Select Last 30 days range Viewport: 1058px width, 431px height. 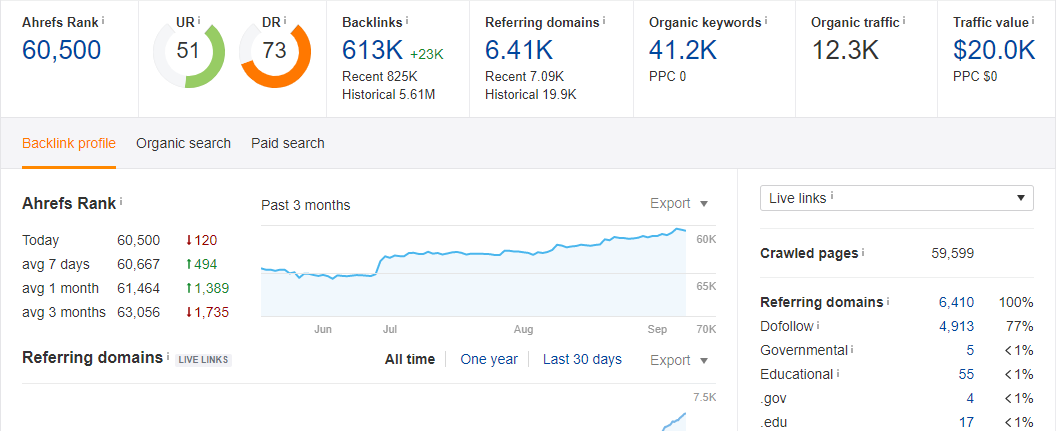pyautogui.click(x=582, y=360)
